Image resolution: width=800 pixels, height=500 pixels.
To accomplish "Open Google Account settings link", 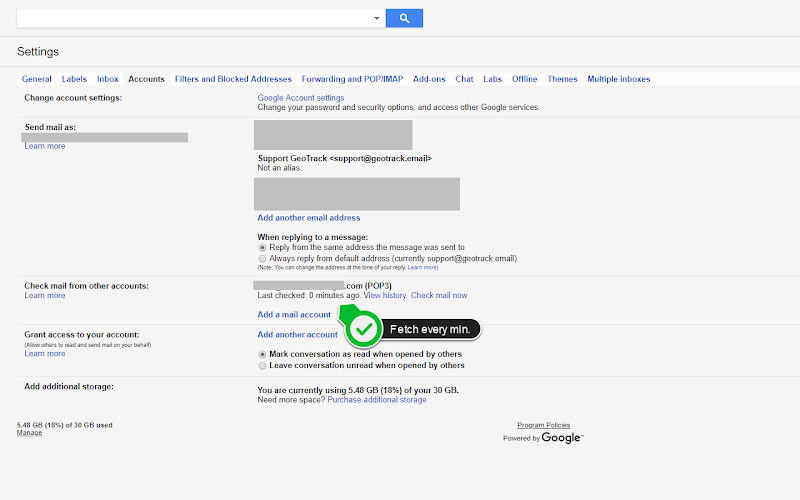I will tap(301, 97).
